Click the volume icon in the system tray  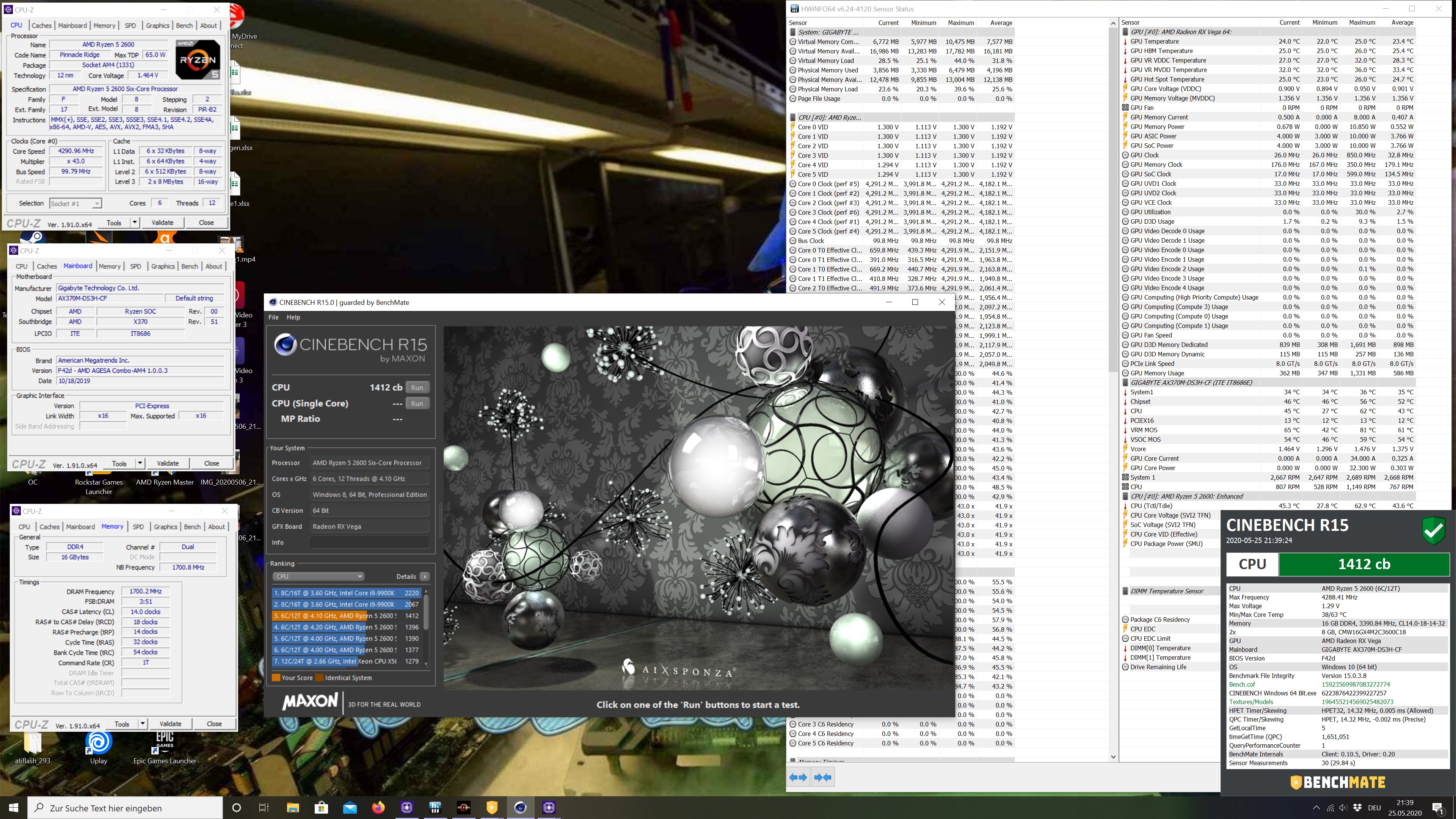[x=1343, y=808]
